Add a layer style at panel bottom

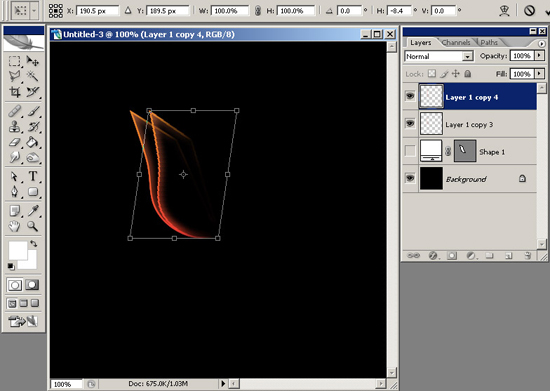433,256
